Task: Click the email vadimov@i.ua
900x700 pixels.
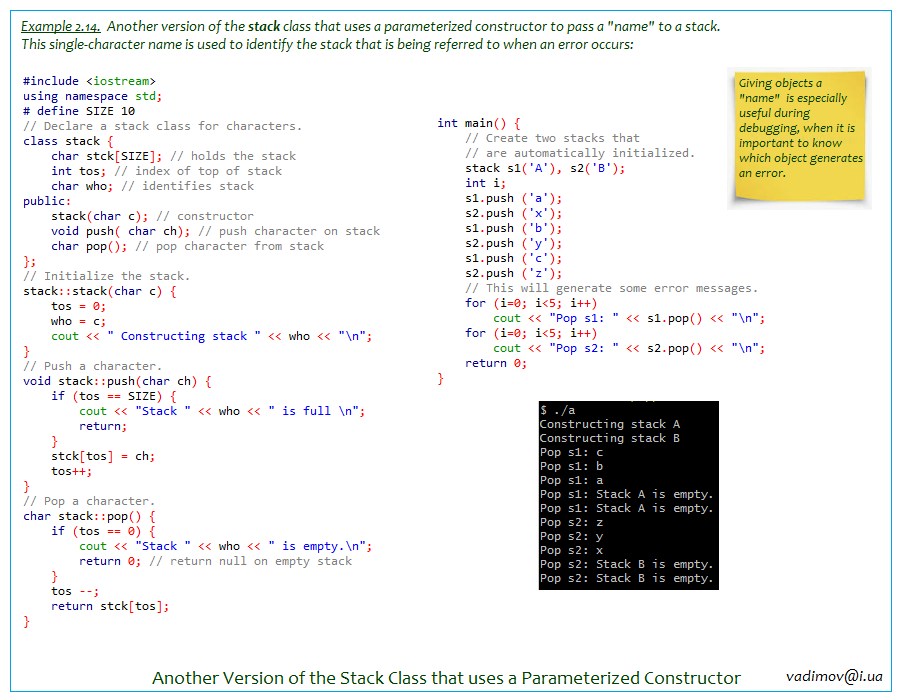Action: (834, 676)
